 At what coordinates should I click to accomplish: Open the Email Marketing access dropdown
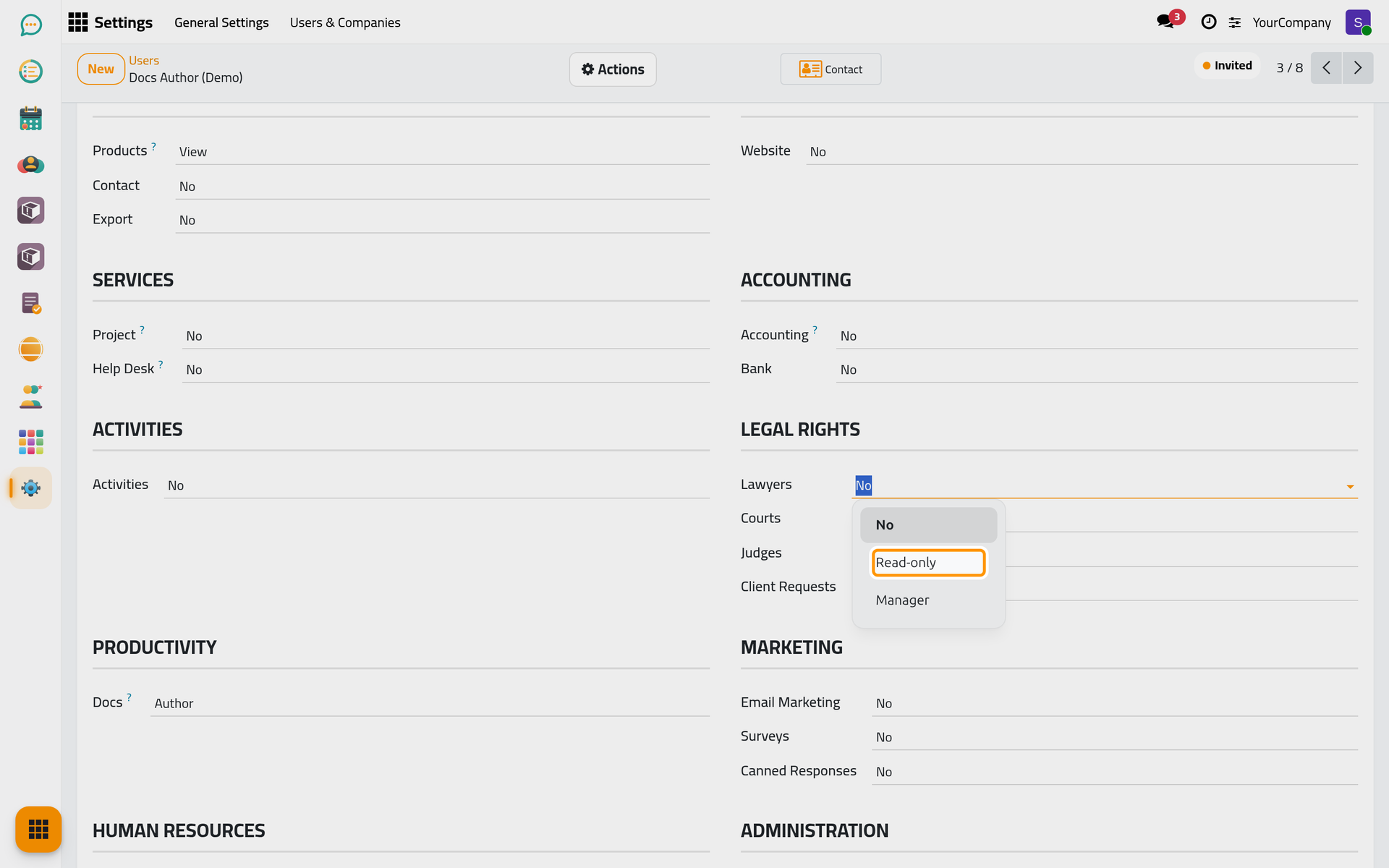tap(1115, 703)
